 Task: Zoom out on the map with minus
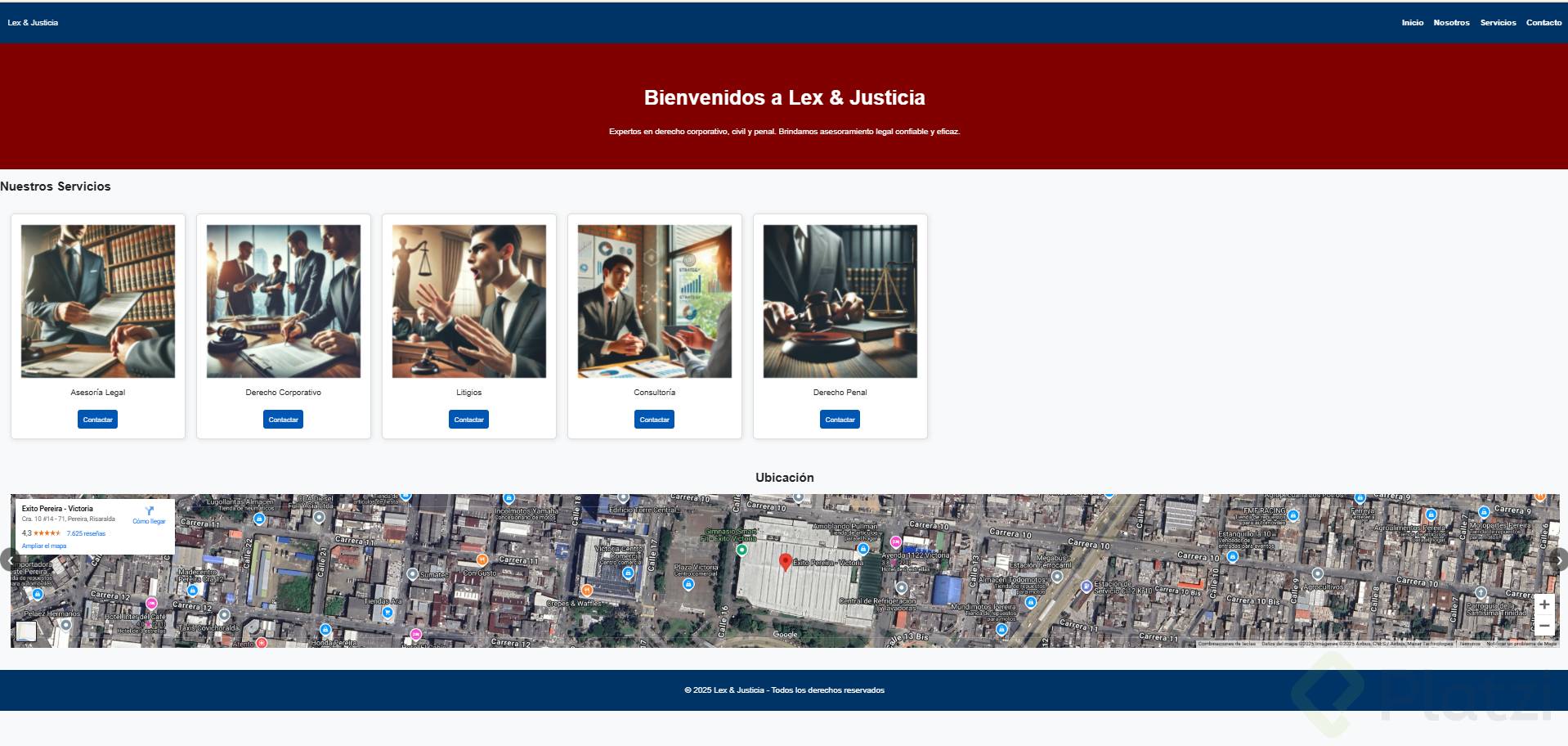click(1543, 626)
